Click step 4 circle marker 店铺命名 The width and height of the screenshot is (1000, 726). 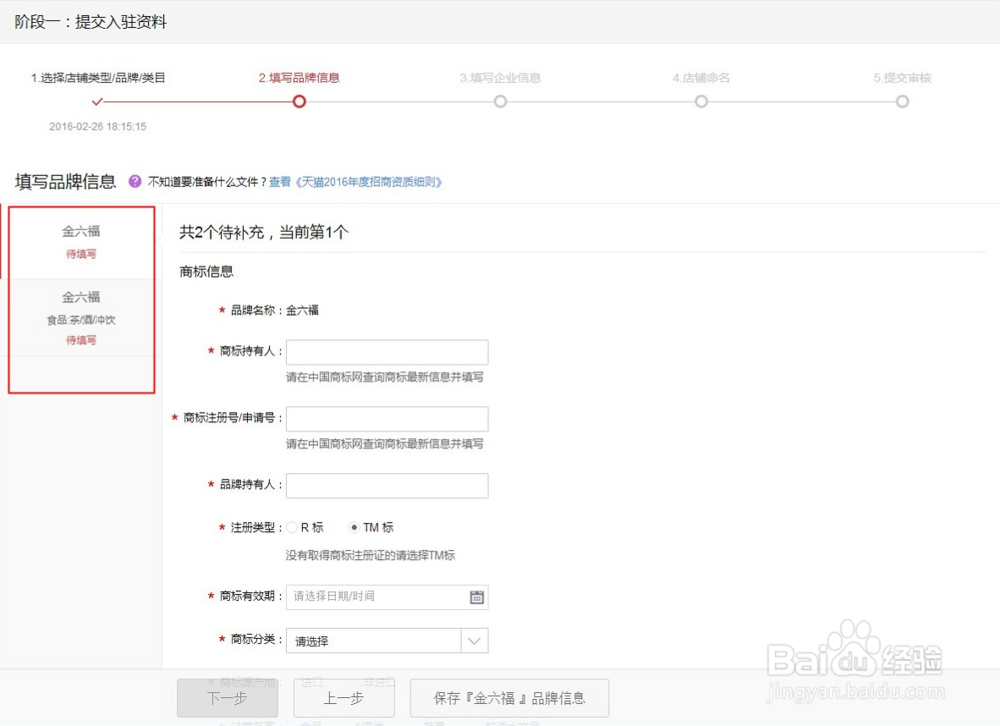click(x=702, y=101)
